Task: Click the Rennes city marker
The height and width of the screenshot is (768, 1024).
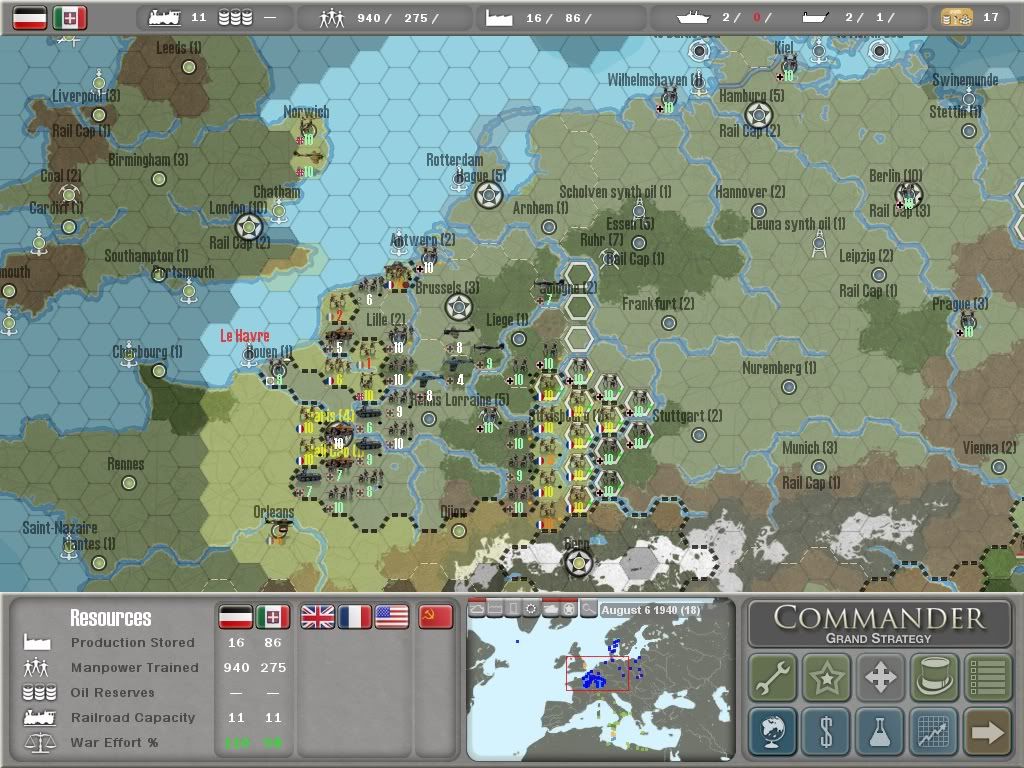Action: [129, 483]
